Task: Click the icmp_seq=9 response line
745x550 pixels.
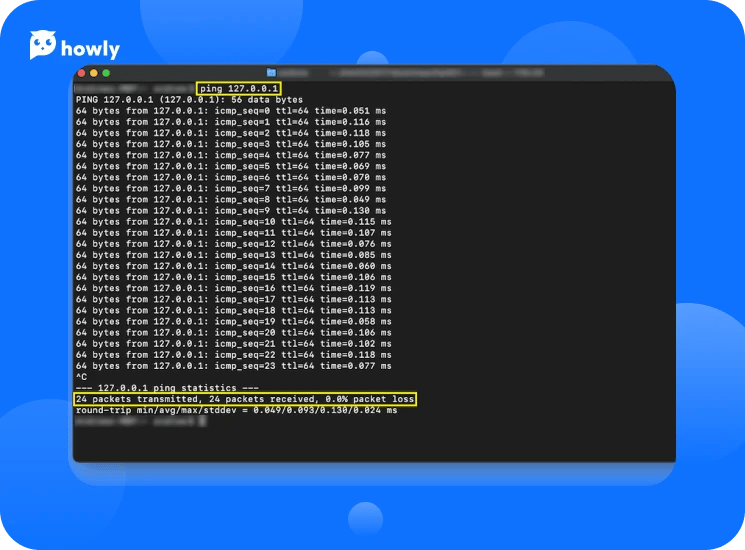Action: (x=230, y=210)
